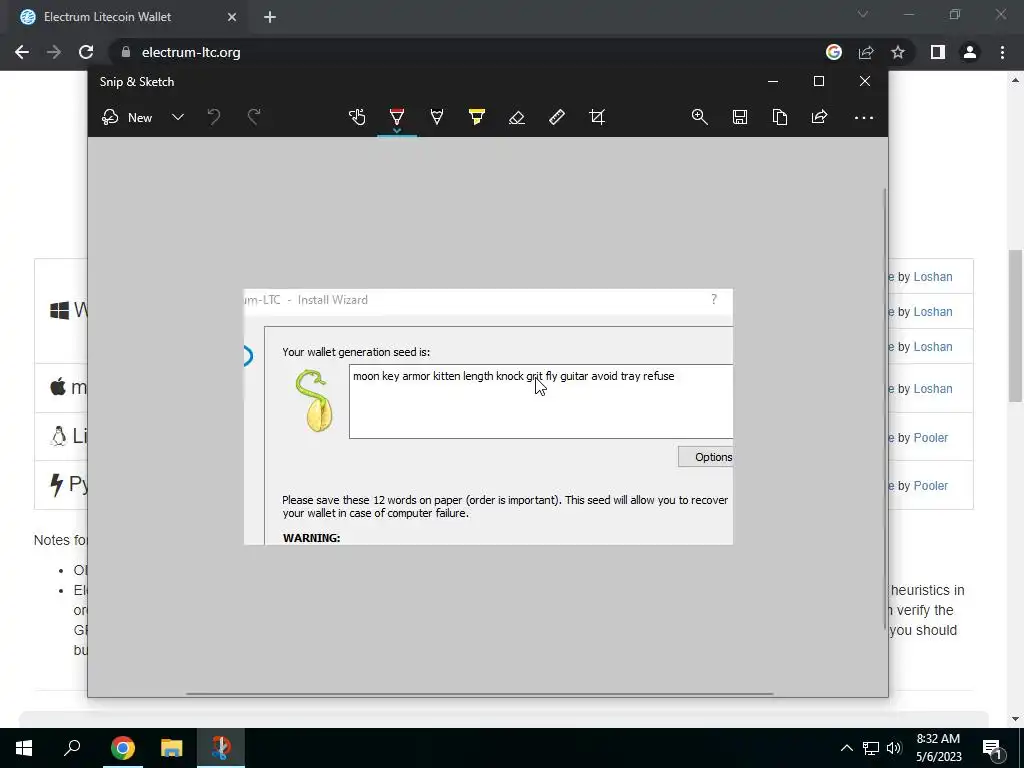This screenshot has width=1024, height=768.
Task: Click the seed sprout image
Action: click(314, 400)
